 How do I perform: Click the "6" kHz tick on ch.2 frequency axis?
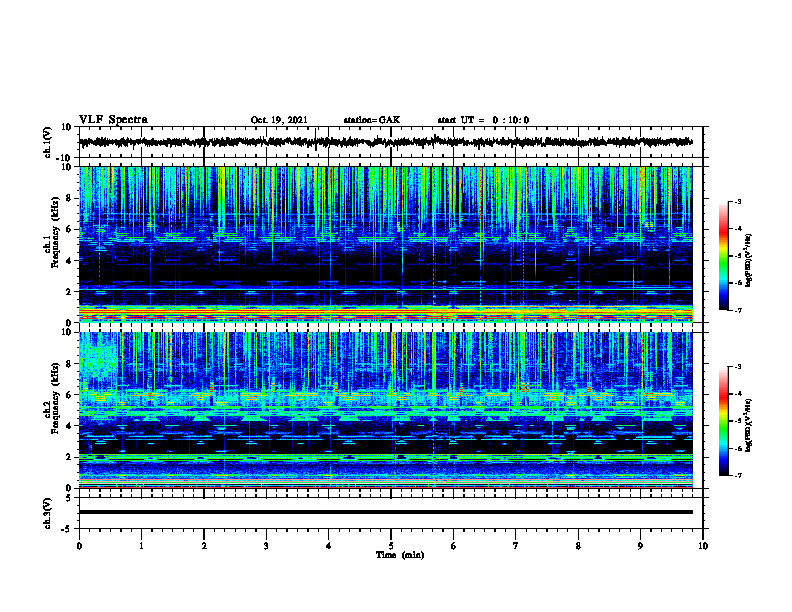point(70,395)
